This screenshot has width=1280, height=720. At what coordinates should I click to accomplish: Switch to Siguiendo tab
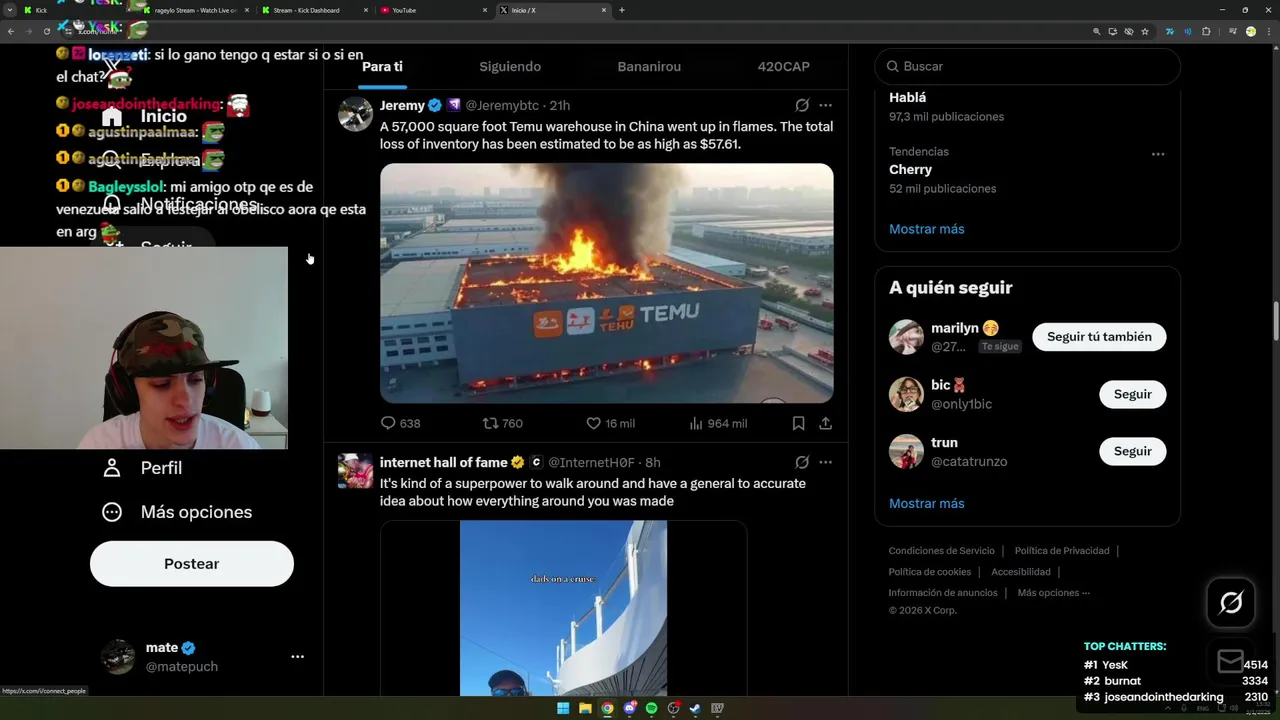[x=510, y=66]
